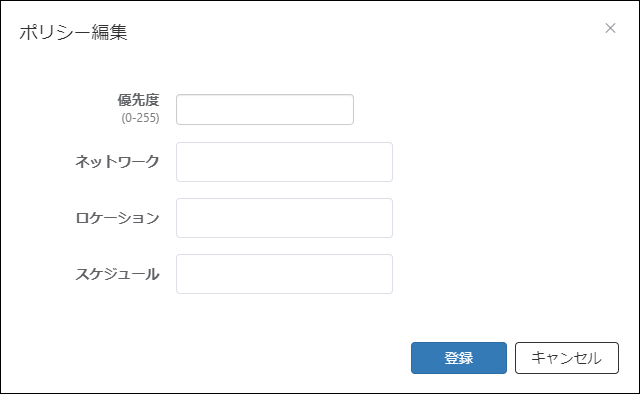Place cursor in priority (0-255) box
Image resolution: width=640 pixels, height=394 pixels.
coord(265,109)
